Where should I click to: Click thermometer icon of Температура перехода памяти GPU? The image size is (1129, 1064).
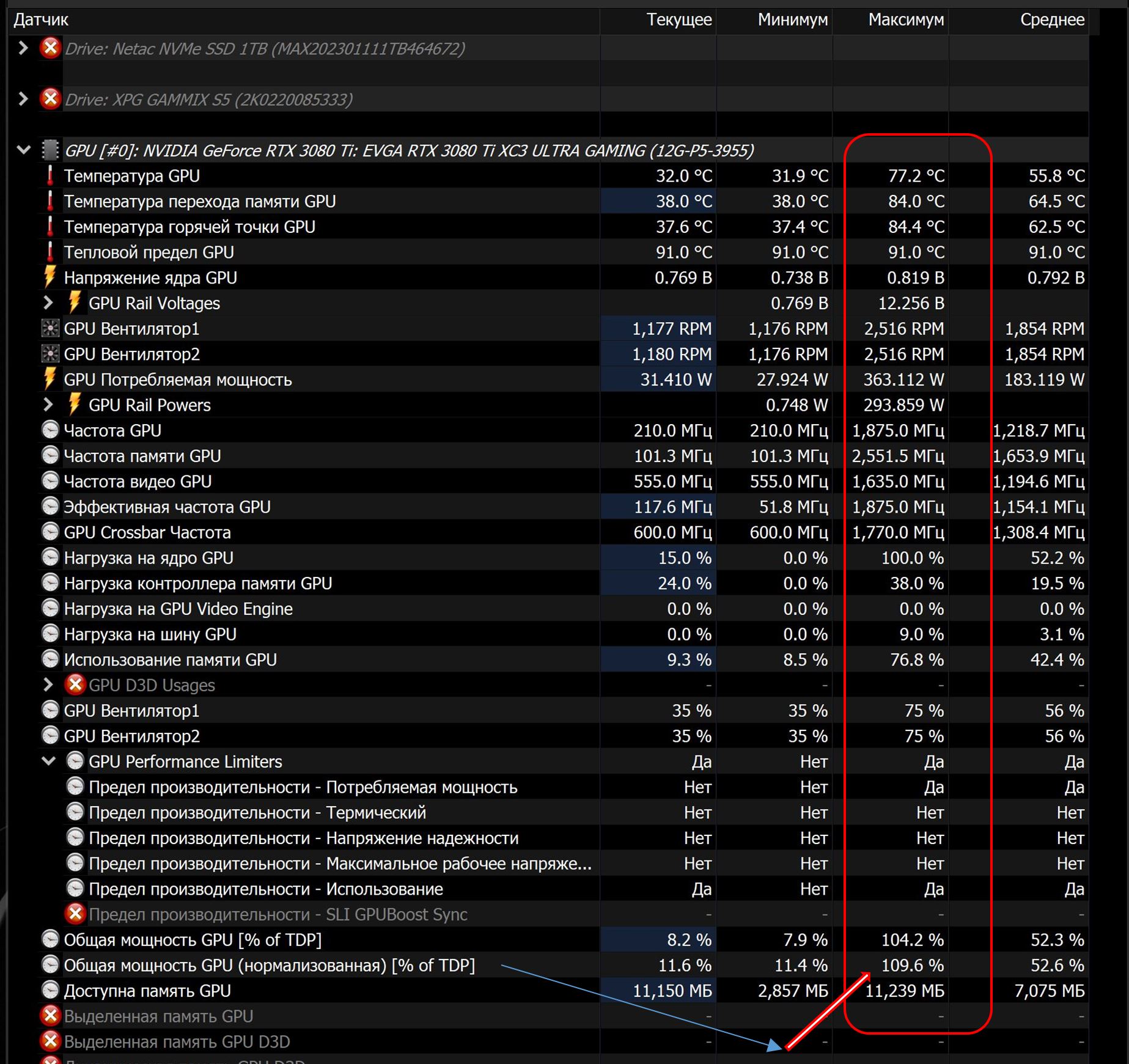[x=50, y=201]
